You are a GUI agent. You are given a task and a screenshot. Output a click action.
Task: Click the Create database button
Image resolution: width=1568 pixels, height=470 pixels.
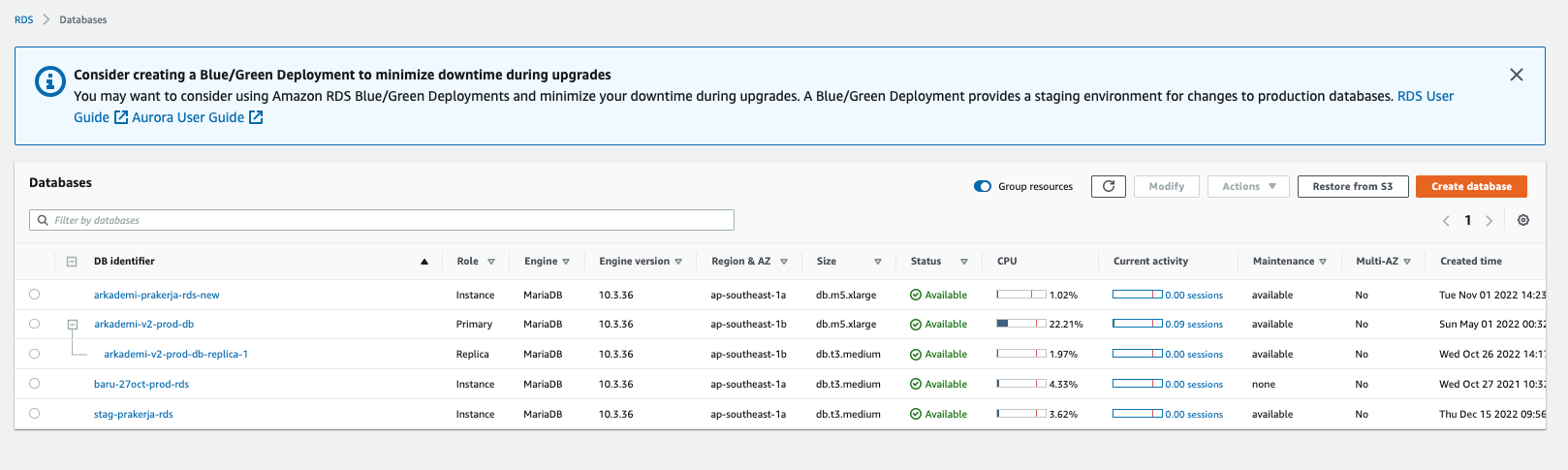1470,186
